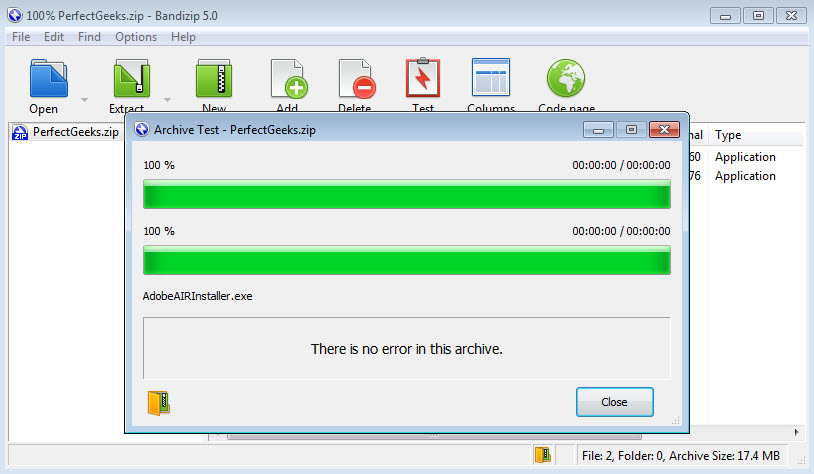Open the File menu
Screen dimensions: 814x474
click(x=21, y=37)
